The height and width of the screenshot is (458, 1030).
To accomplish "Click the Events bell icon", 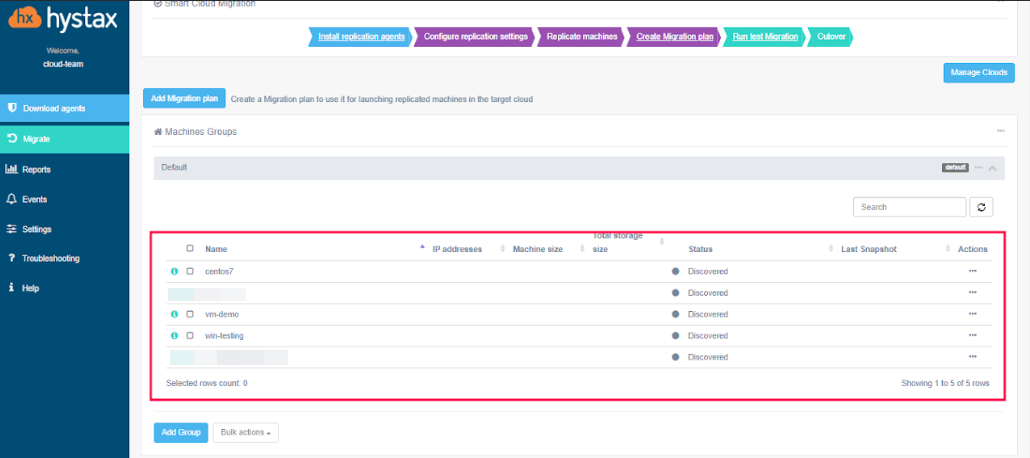I will click(12, 199).
